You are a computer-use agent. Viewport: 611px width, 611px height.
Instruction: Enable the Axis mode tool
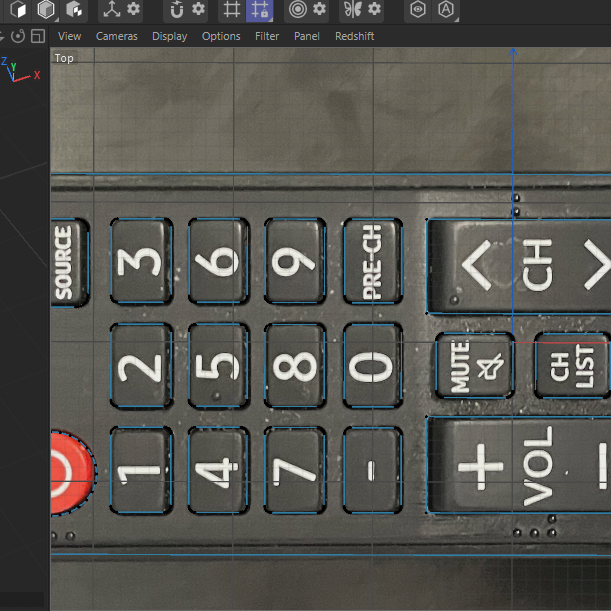coord(111,9)
